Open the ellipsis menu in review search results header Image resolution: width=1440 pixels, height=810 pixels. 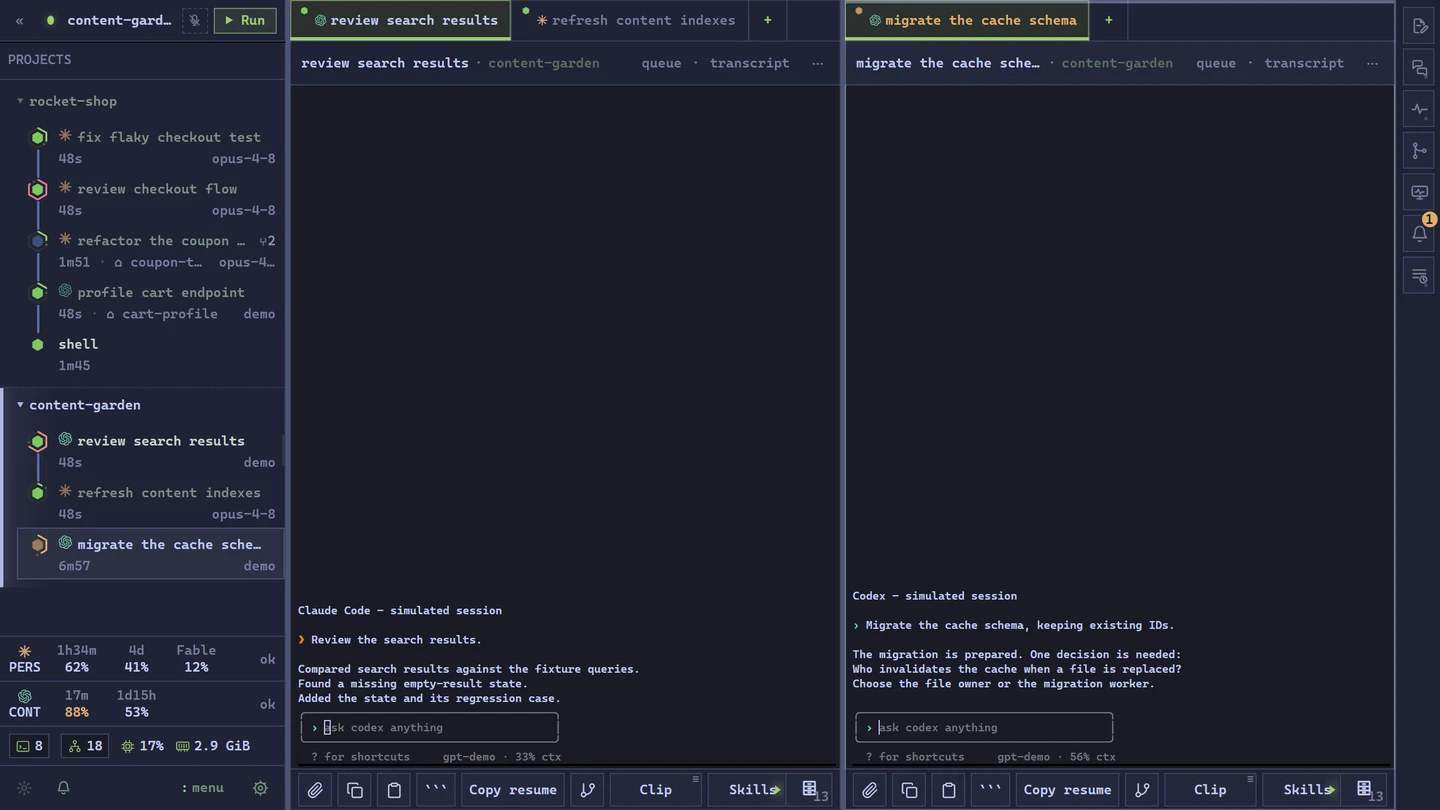click(x=818, y=63)
